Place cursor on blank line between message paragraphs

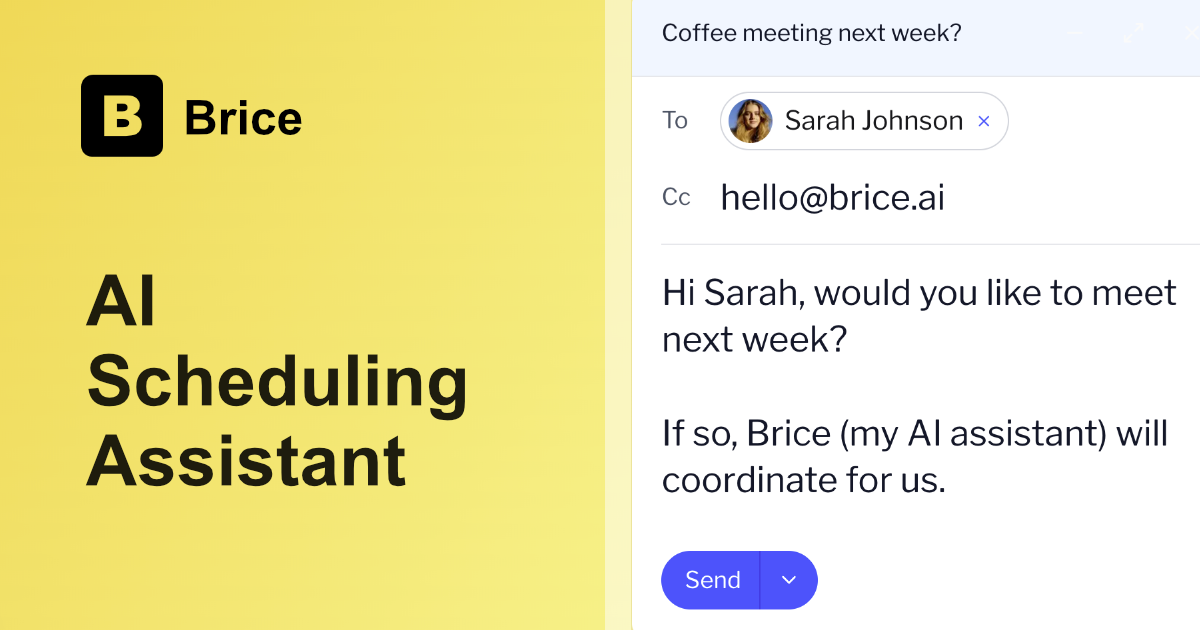pyautogui.click(x=900, y=388)
